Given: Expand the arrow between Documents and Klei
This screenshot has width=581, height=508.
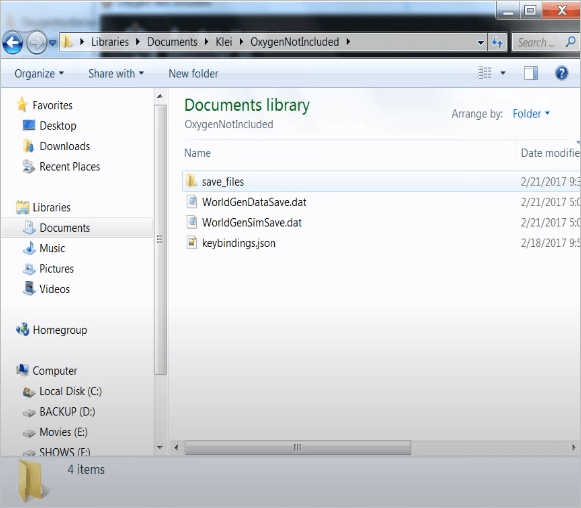Looking at the screenshot, I should click(x=206, y=42).
